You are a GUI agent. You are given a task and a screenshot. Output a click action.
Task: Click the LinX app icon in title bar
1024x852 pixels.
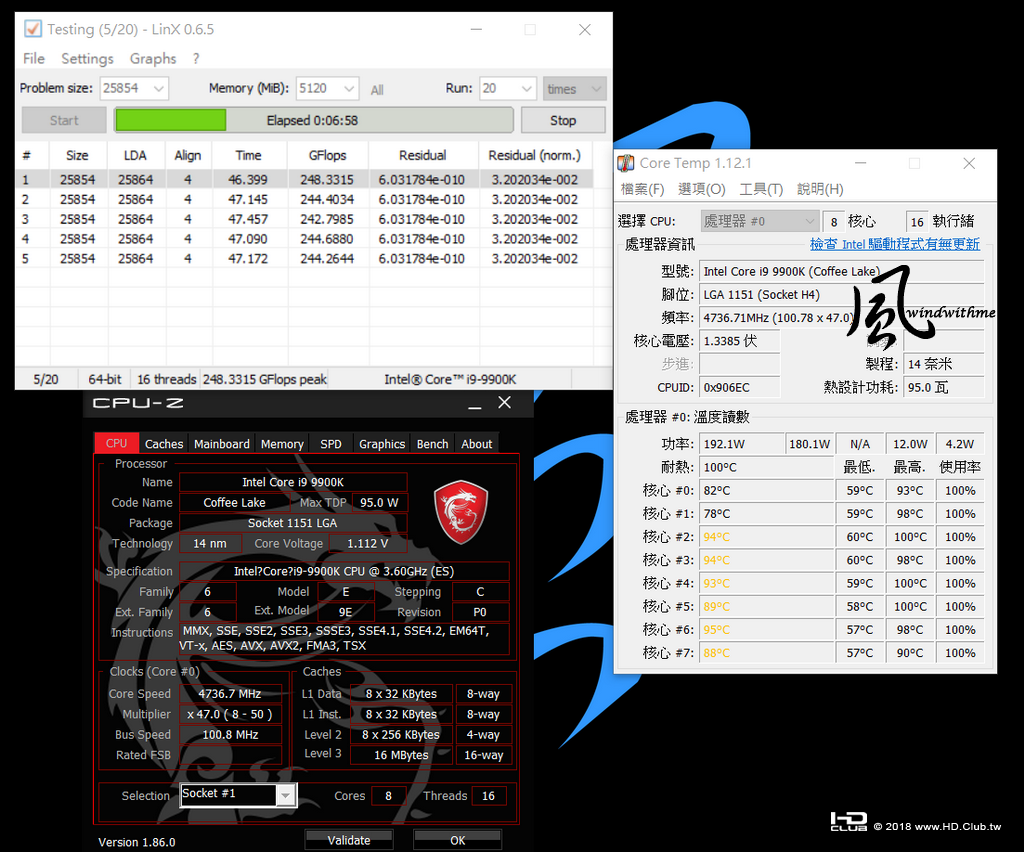[32, 29]
